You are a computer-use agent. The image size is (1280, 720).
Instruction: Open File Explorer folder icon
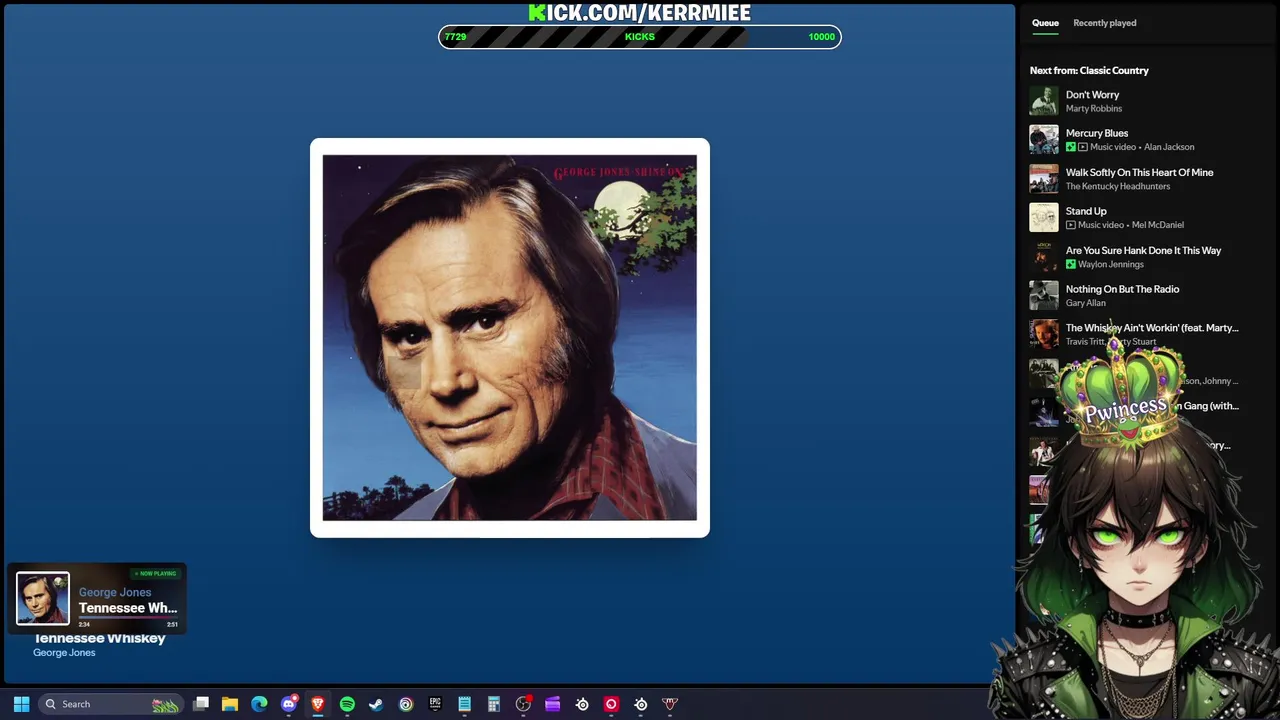230,704
